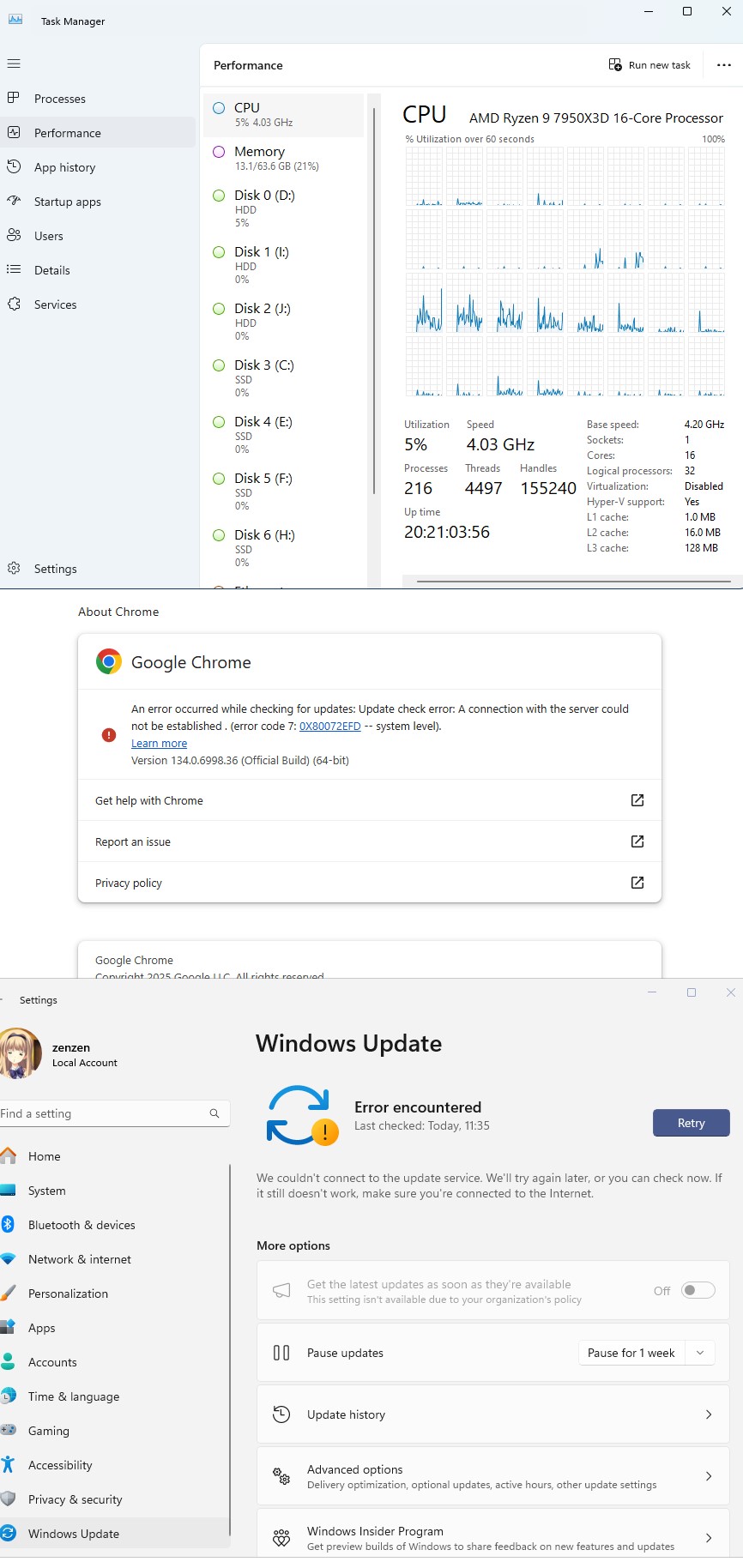Click the Users people icon
The height and width of the screenshot is (1568, 743).
14,235
